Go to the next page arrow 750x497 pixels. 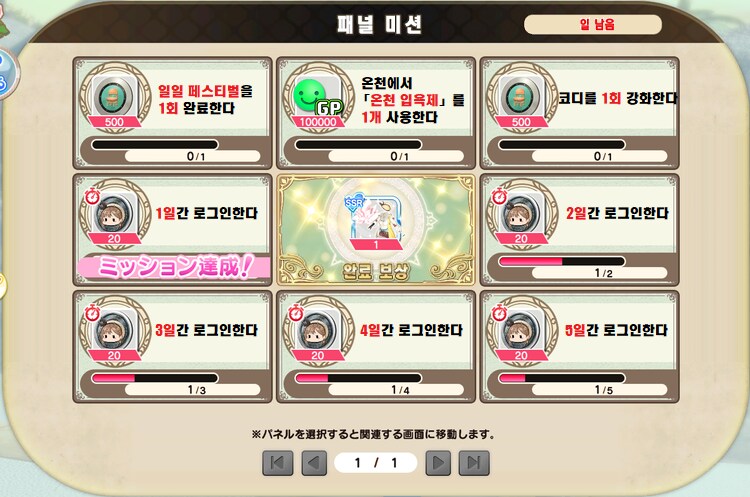click(x=438, y=463)
